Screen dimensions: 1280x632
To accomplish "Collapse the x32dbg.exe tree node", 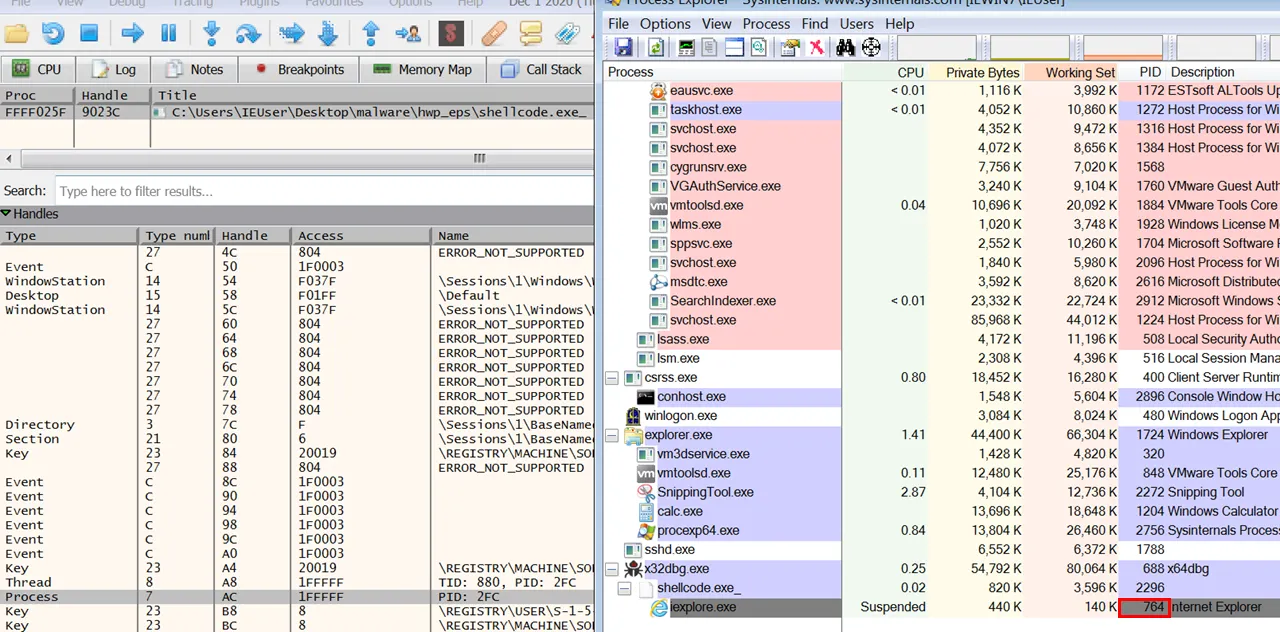I will tap(612, 569).
